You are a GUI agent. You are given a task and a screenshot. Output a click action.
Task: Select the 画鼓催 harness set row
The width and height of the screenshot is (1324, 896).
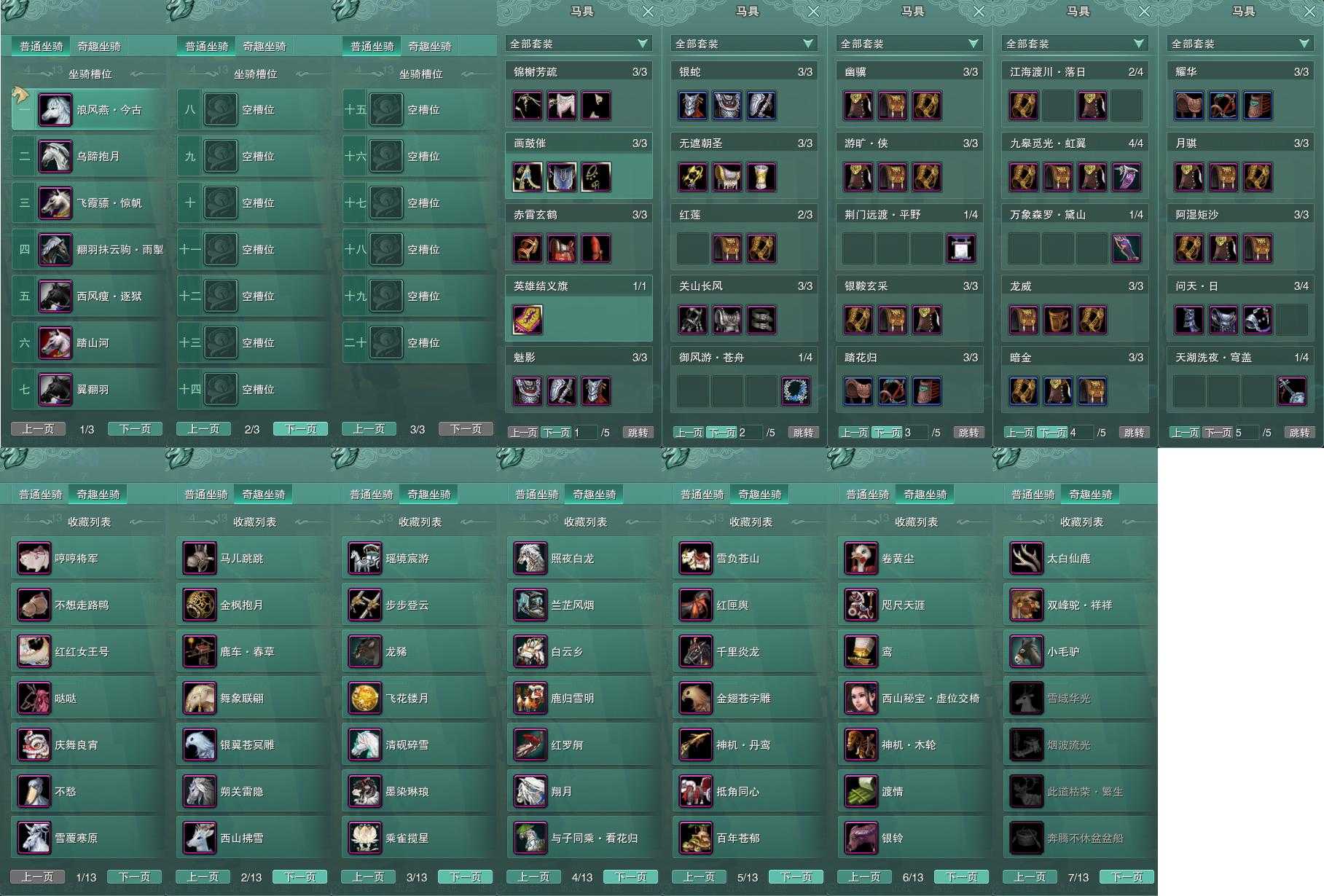(x=579, y=165)
